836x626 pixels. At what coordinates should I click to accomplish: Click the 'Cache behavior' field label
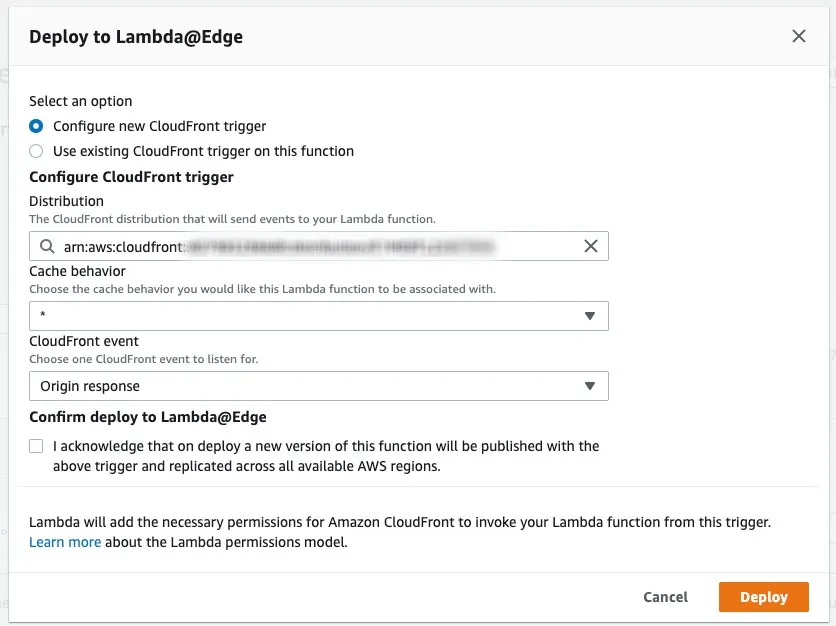pyautogui.click(x=77, y=271)
